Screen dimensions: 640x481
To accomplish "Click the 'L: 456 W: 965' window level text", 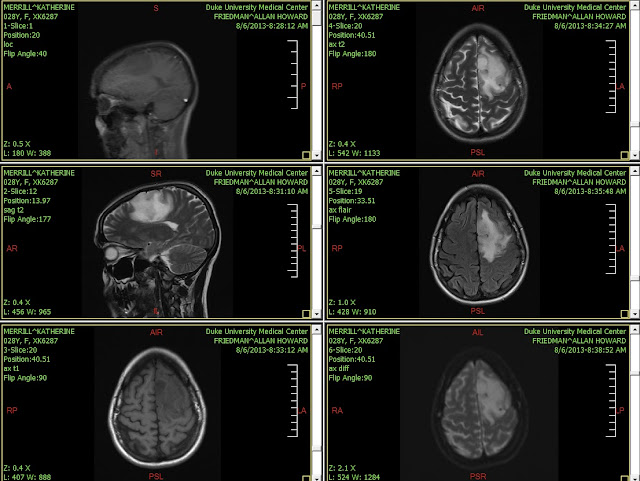I will [27, 312].
